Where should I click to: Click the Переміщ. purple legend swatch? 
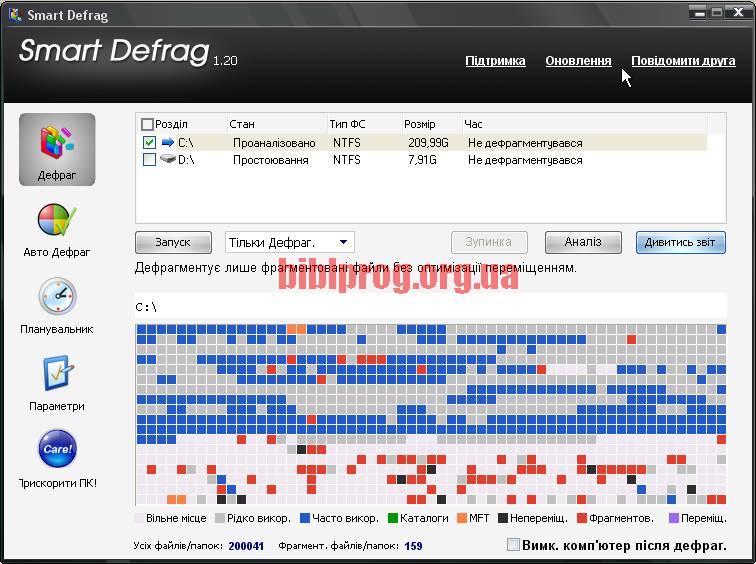tap(674, 518)
